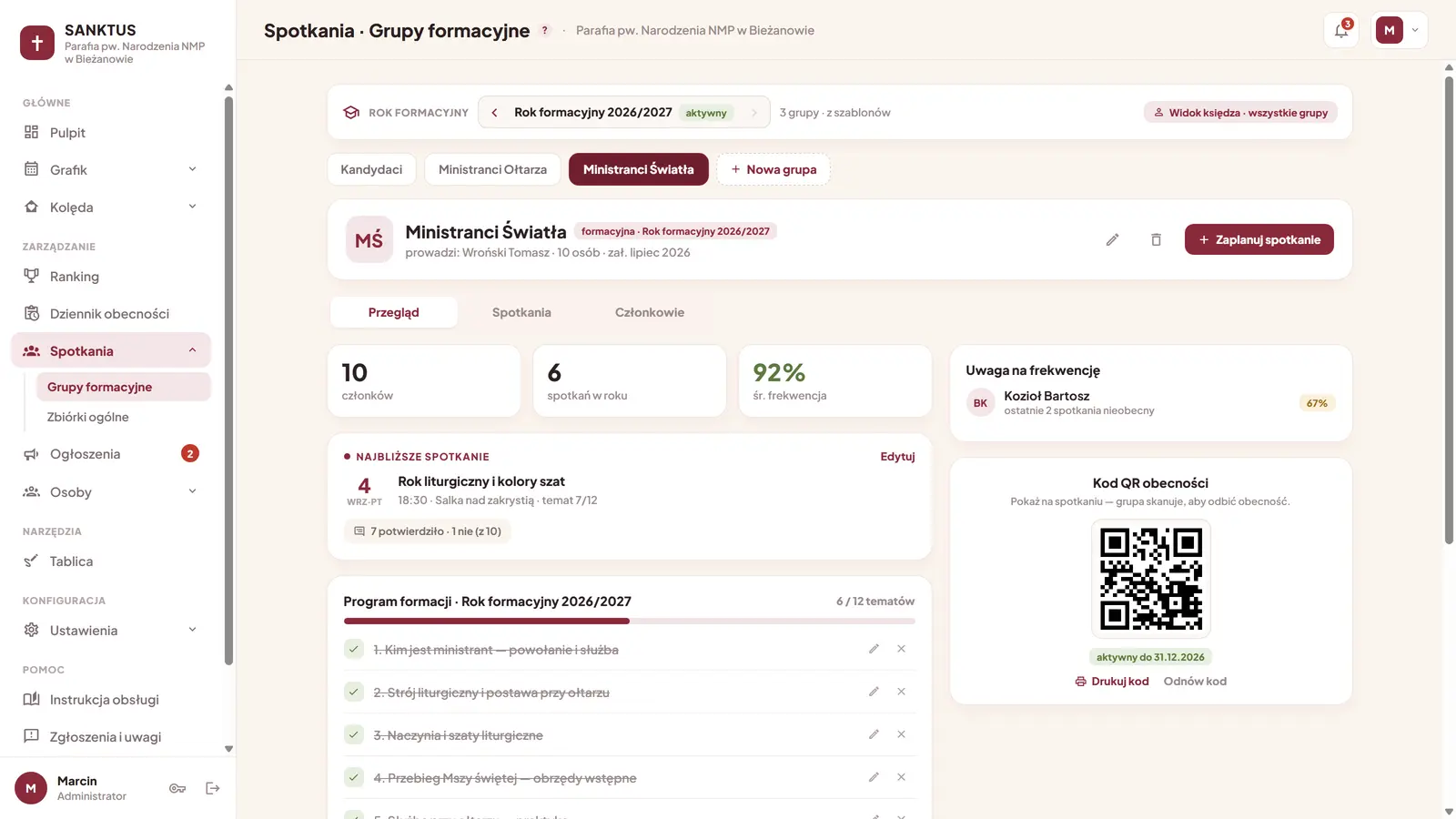Switch to the Spotkania tab

pyautogui.click(x=521, y=312)
